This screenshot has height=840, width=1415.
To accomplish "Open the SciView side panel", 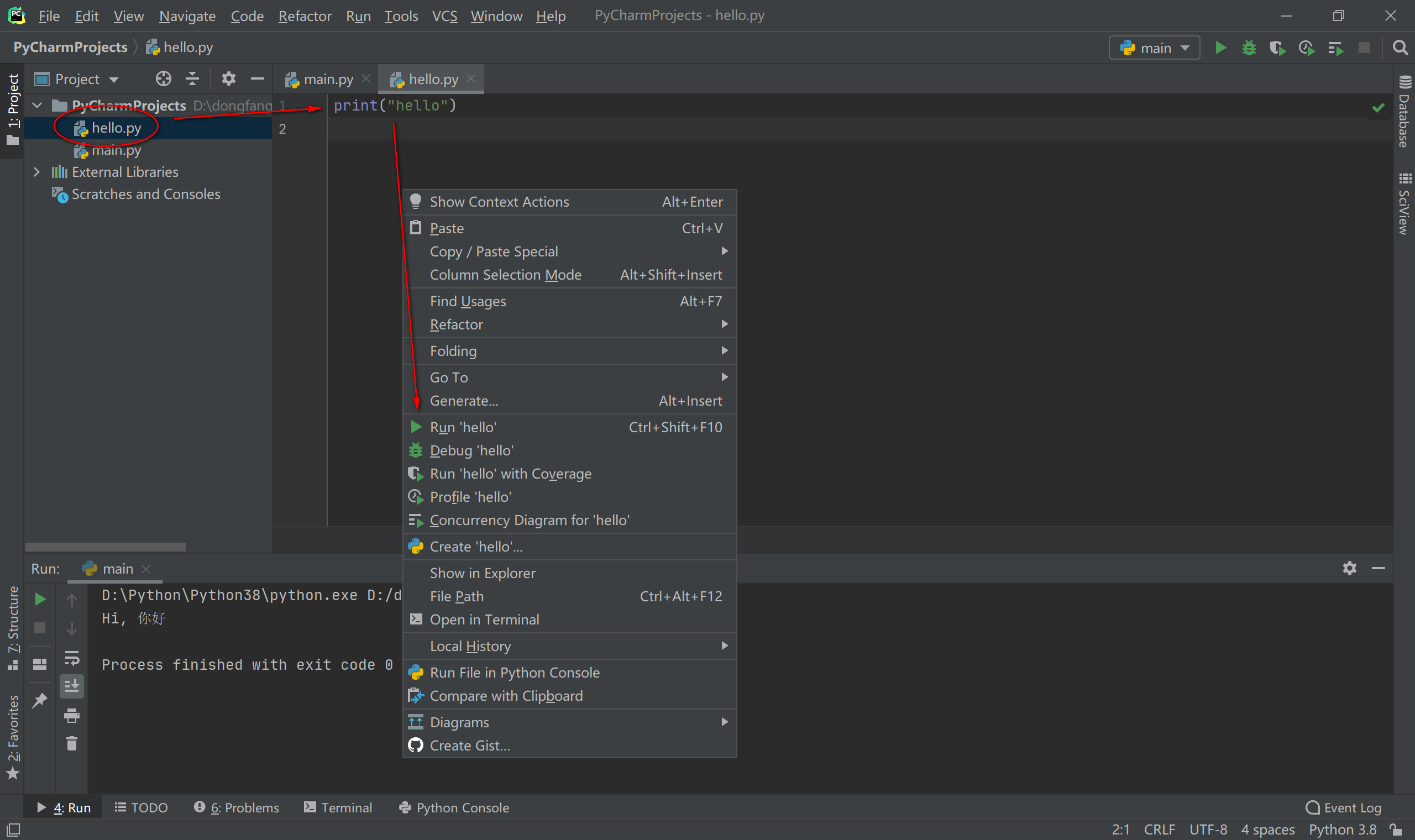I will pyautogui.click(x=1404, y=204).
